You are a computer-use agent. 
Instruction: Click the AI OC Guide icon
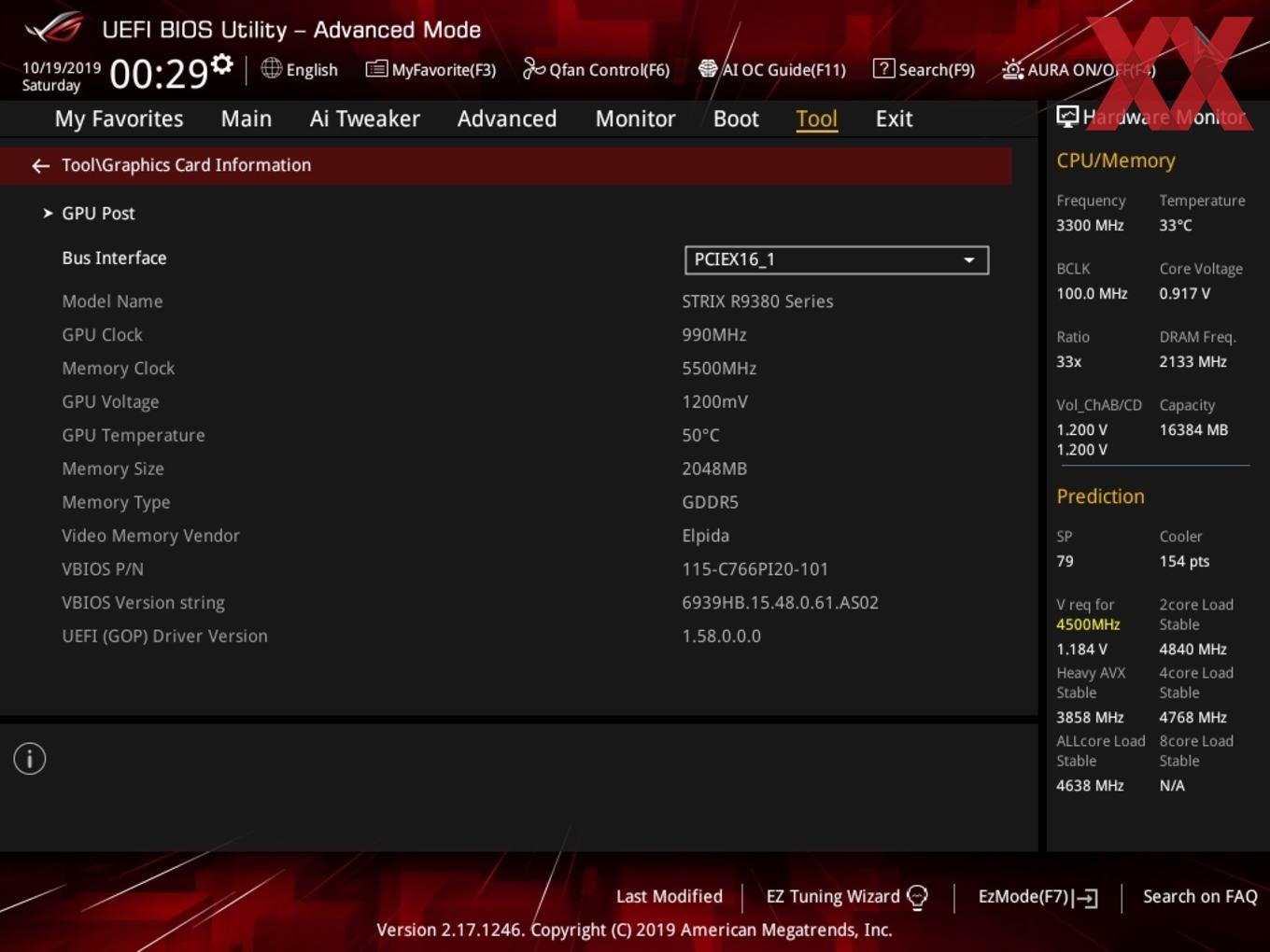click(708, 69)
